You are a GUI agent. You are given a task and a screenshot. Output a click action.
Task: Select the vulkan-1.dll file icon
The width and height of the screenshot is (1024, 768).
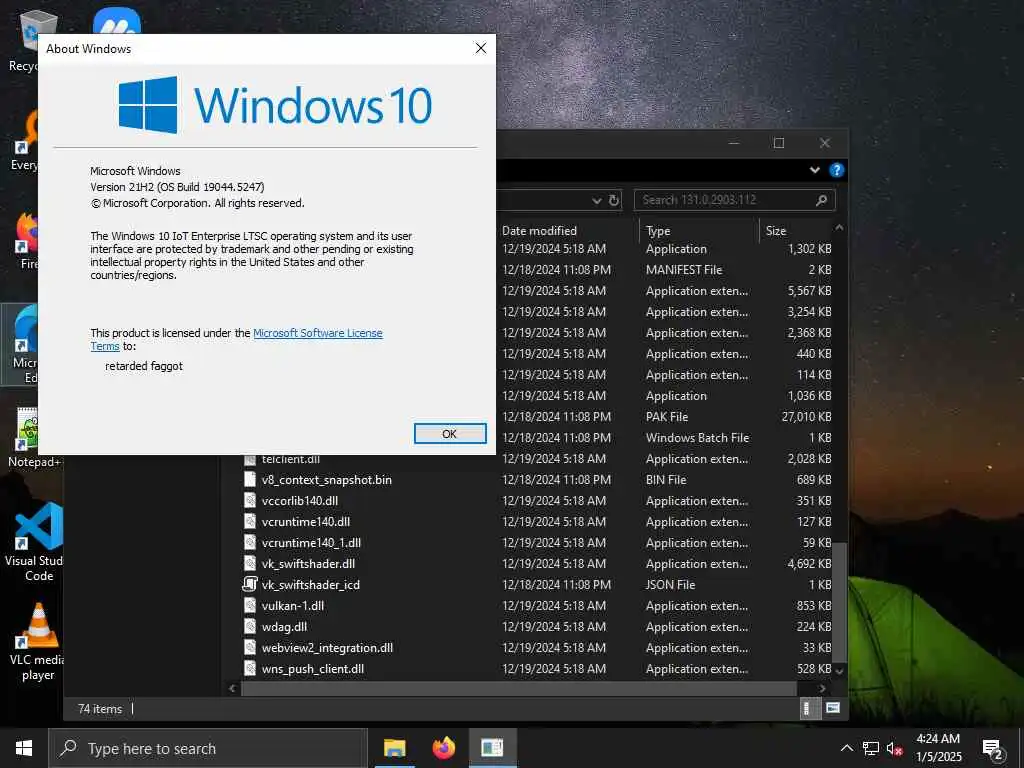pos(249,605)
